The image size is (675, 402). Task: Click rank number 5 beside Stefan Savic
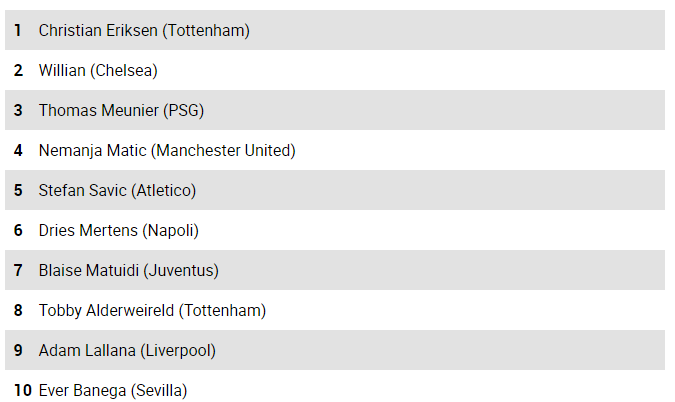18,191
